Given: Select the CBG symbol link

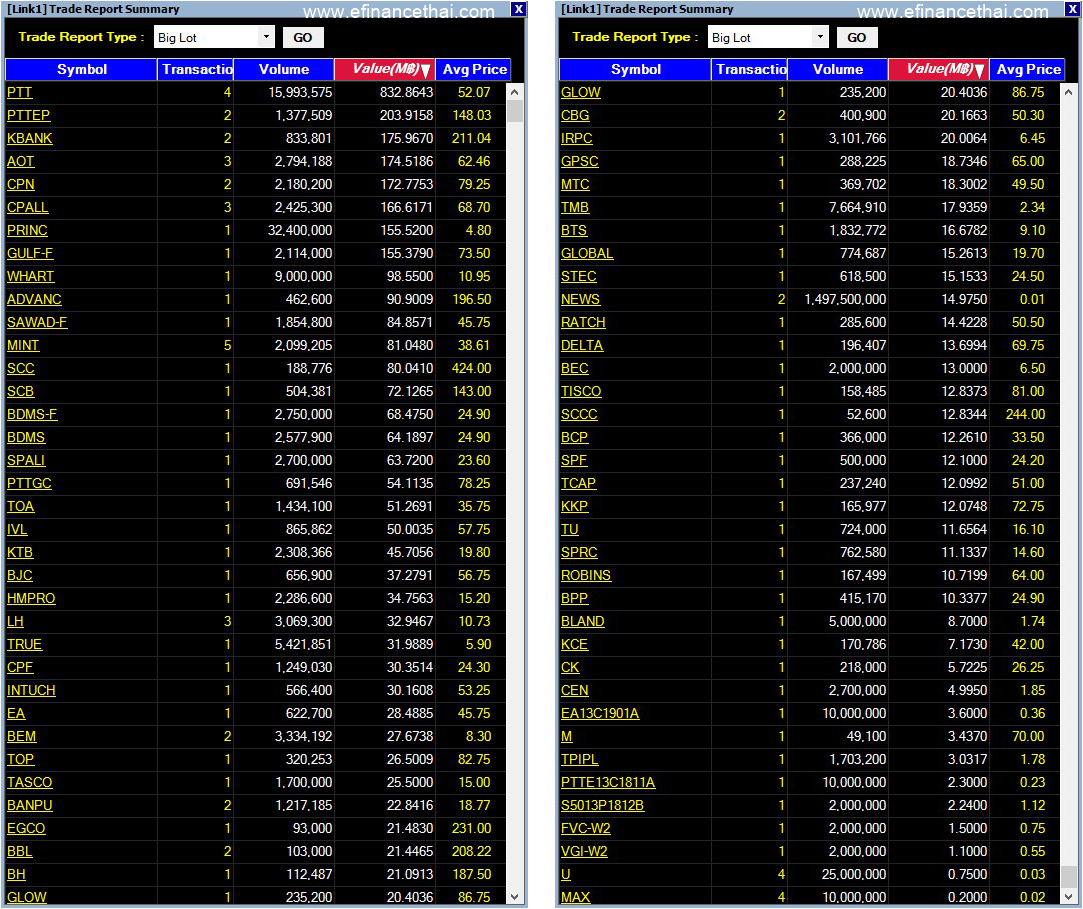Looking at the screenshot, I should [x=575, y=115].
